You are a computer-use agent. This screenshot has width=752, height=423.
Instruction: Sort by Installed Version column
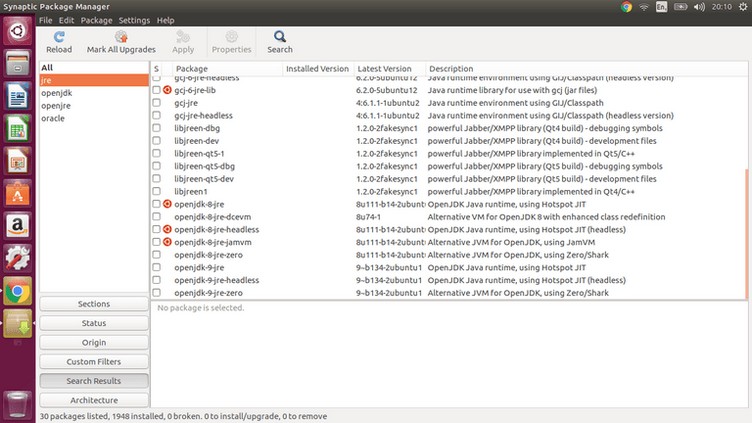pos(318,69)
